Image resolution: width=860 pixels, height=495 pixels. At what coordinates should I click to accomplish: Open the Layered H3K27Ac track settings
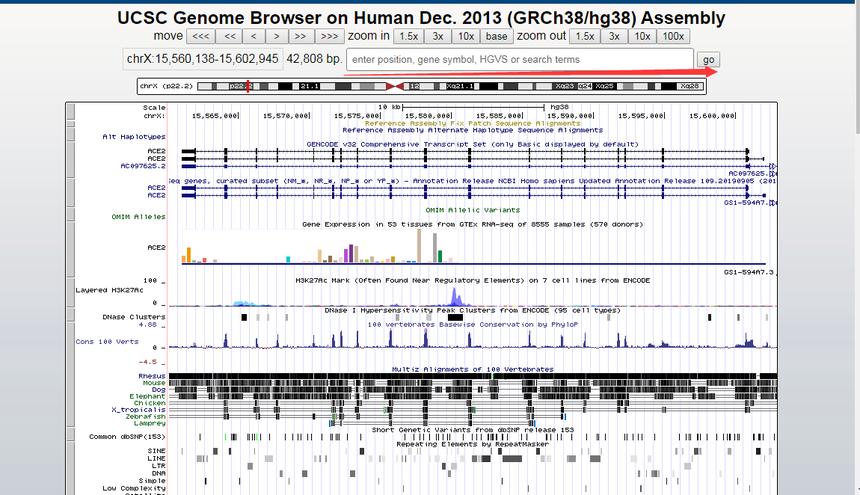pyautogui.click(x=120, y=290)
